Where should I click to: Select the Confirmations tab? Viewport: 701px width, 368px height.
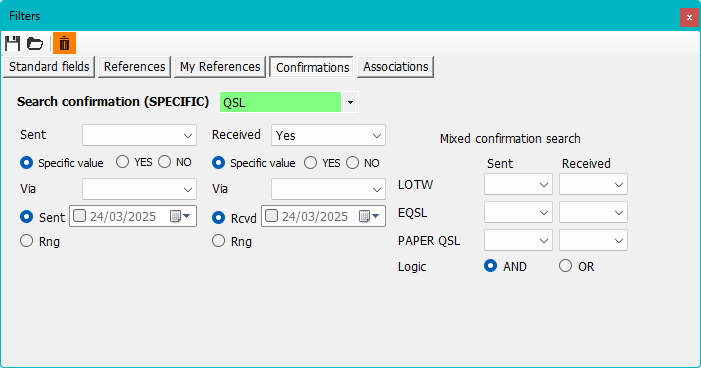coord(312,67)
